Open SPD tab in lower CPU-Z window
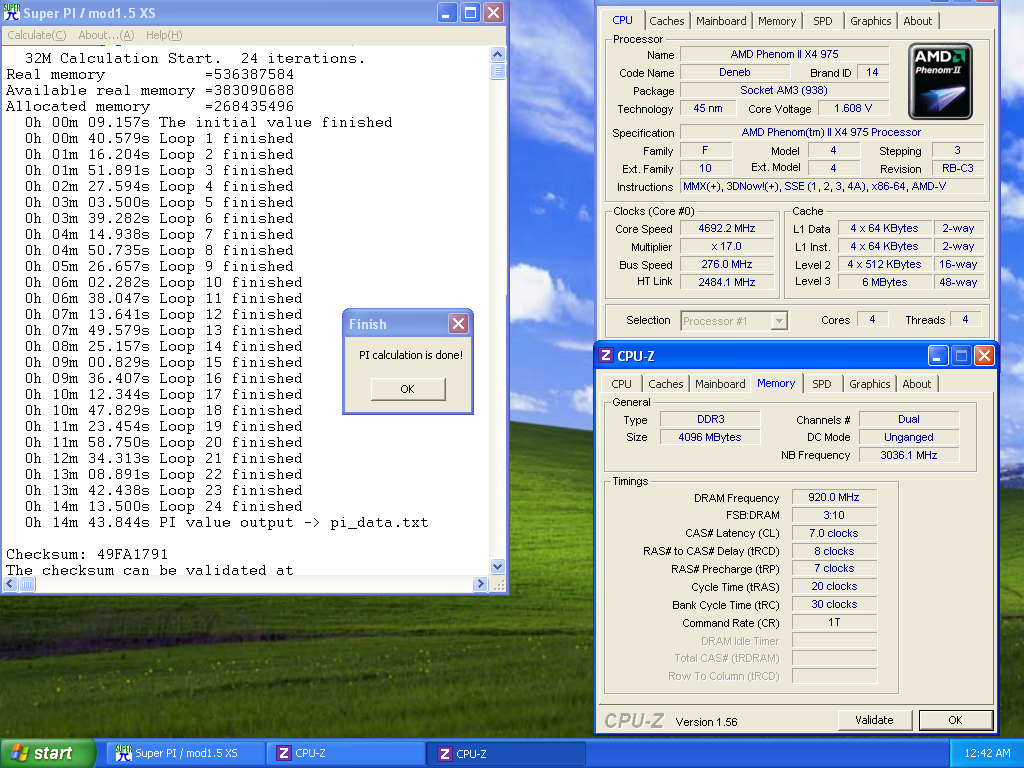1024x768 pixels. pyautogui.click(x=822, y=384)
